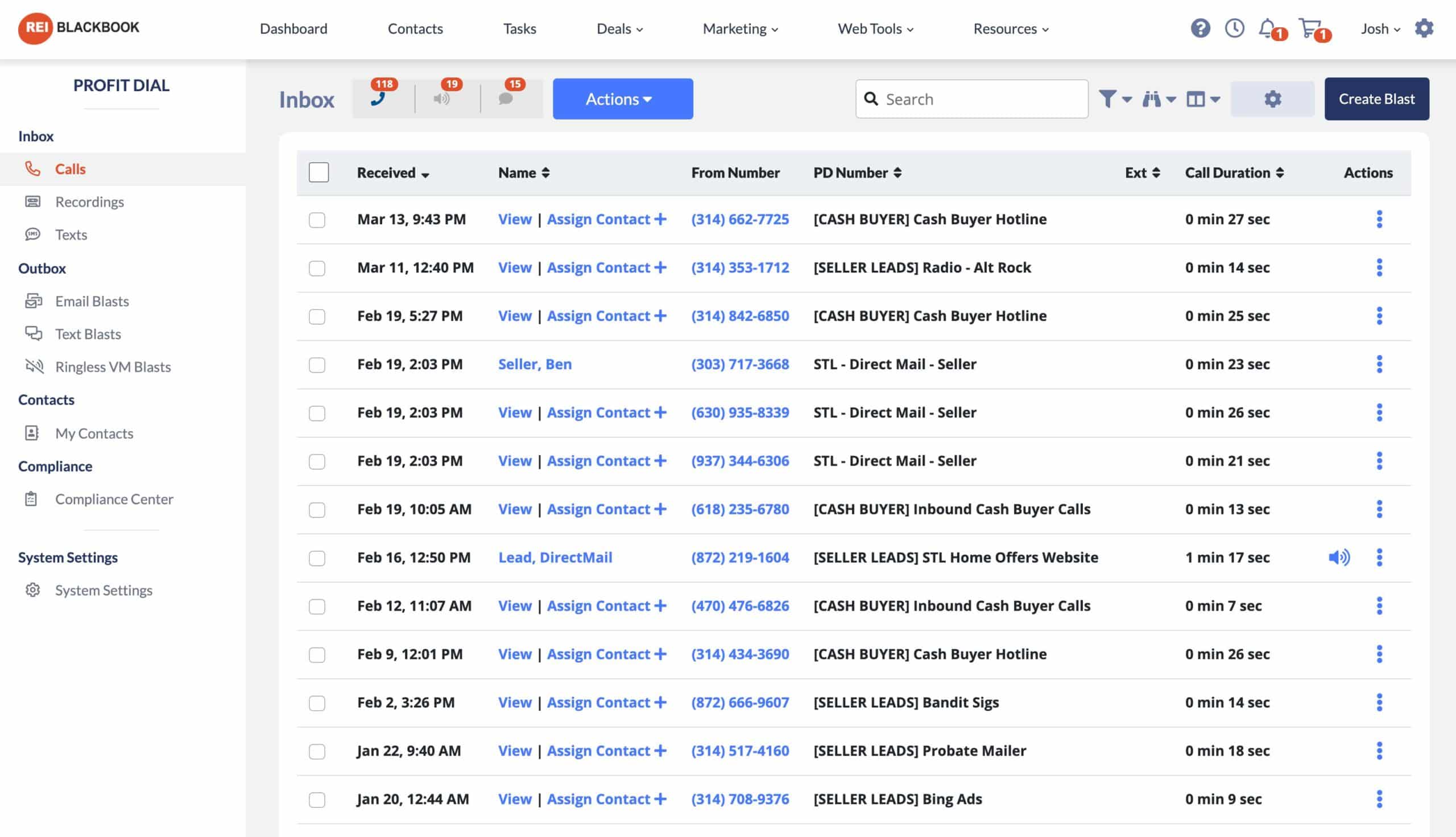1456x837 pixels.
Task: Open the Seller, Ben contact link
Action: click(535, 364)
